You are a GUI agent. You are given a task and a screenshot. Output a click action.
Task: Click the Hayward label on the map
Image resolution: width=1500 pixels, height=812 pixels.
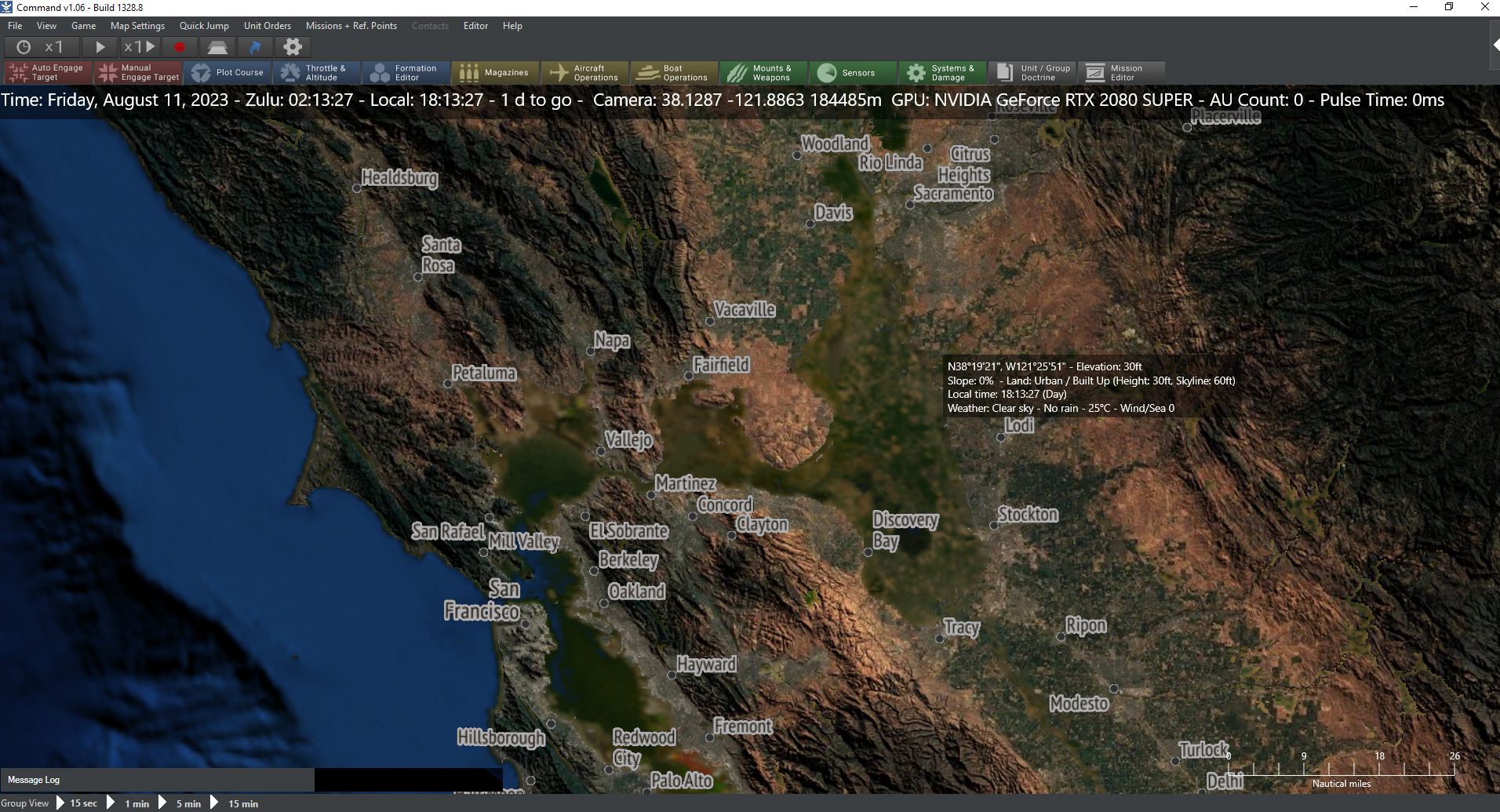point(707,665)
